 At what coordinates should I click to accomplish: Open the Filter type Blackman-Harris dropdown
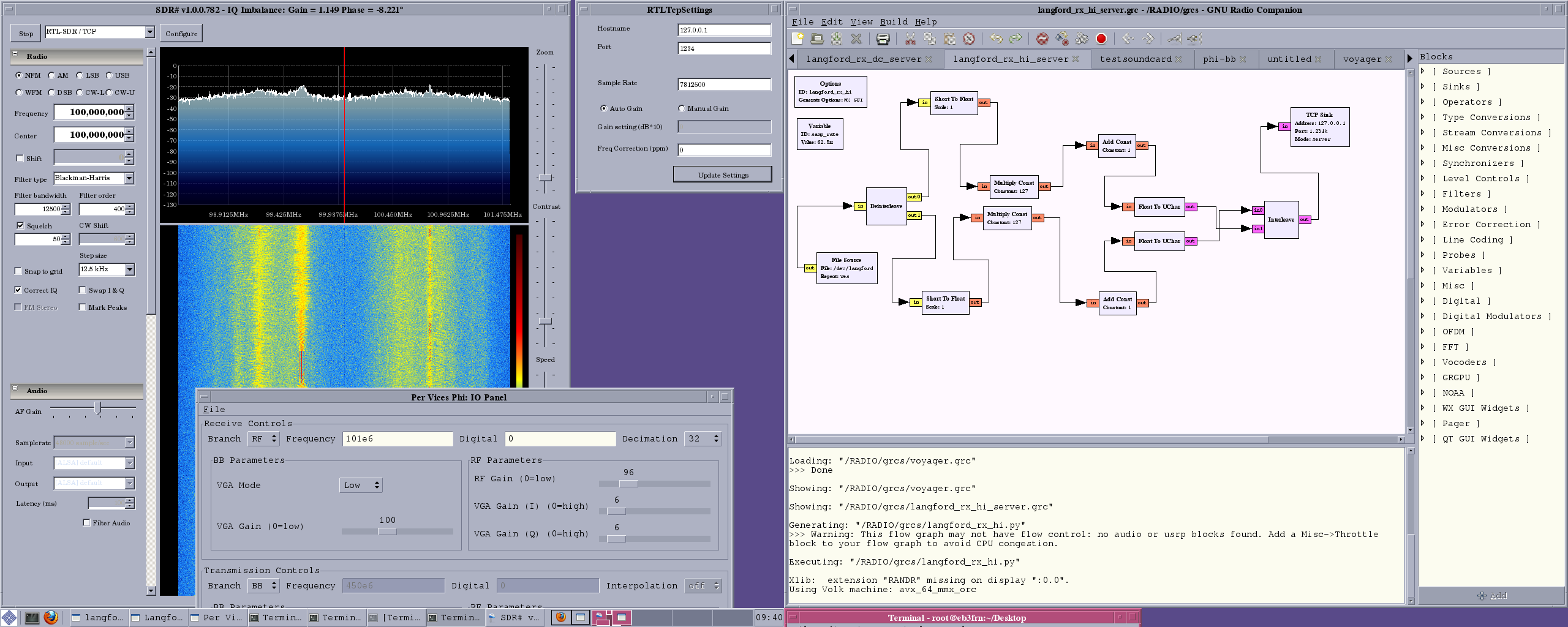[129, 178]
